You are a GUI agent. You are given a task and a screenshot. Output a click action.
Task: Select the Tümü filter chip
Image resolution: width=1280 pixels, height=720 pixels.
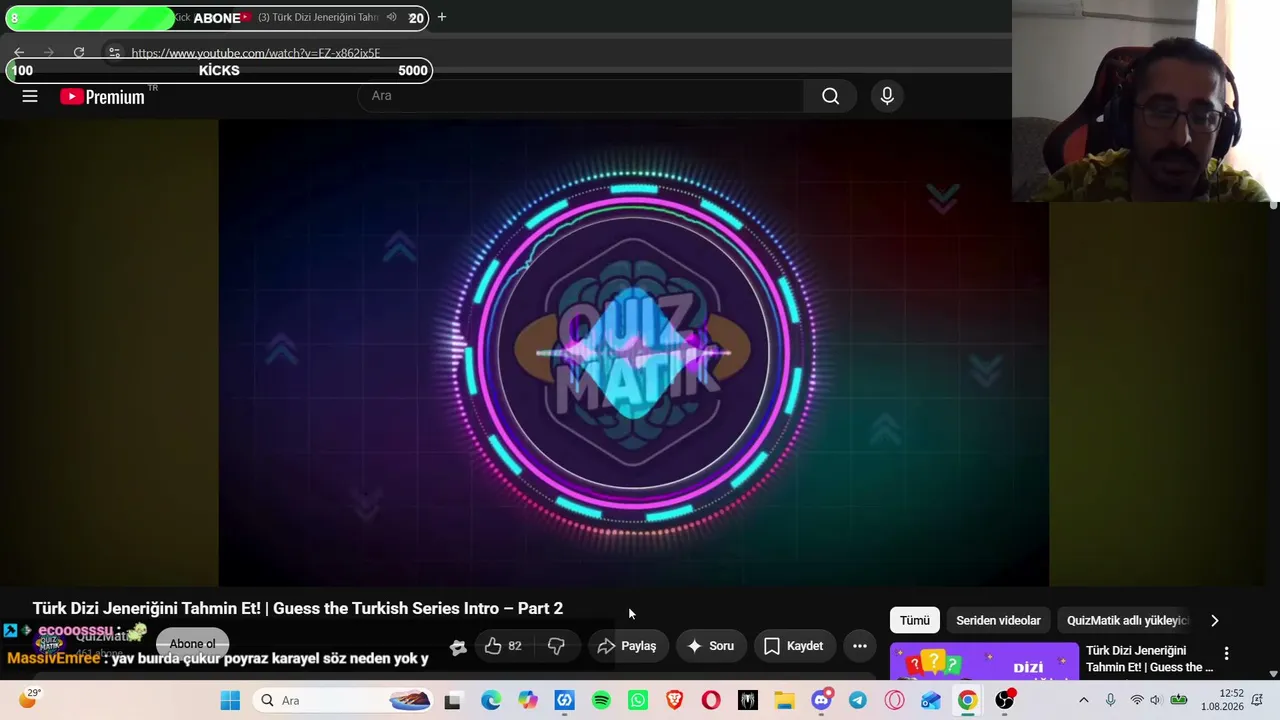pos(914,620)
